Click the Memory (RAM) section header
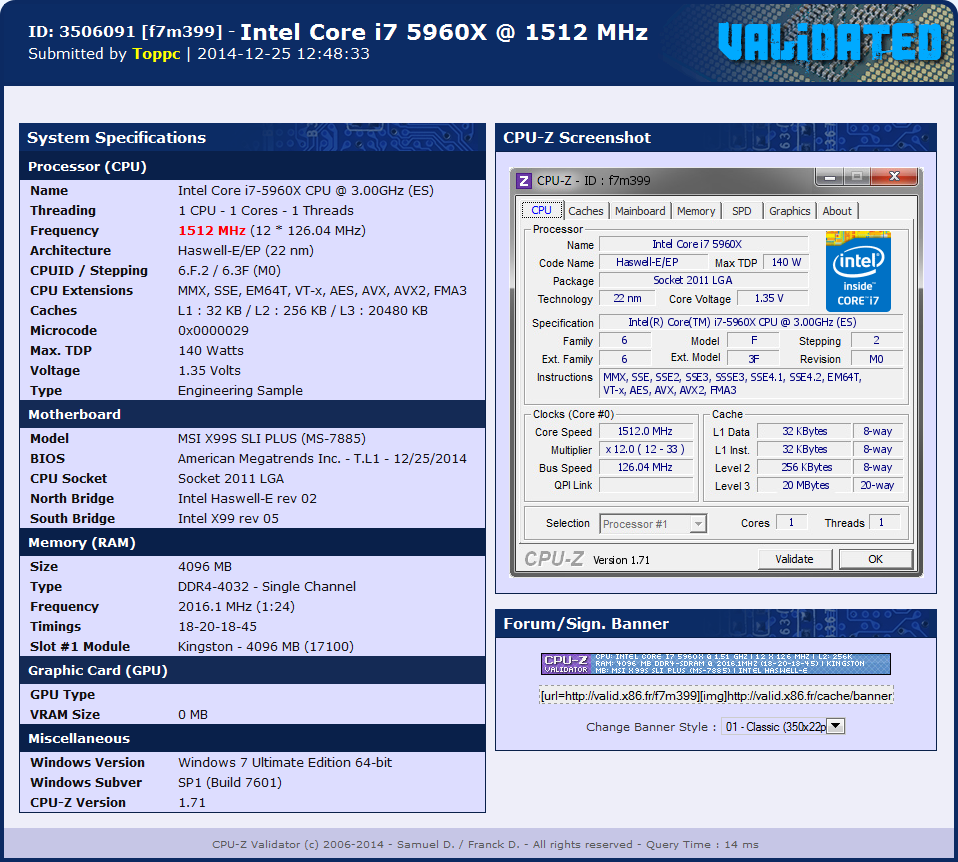 (252, 542)
